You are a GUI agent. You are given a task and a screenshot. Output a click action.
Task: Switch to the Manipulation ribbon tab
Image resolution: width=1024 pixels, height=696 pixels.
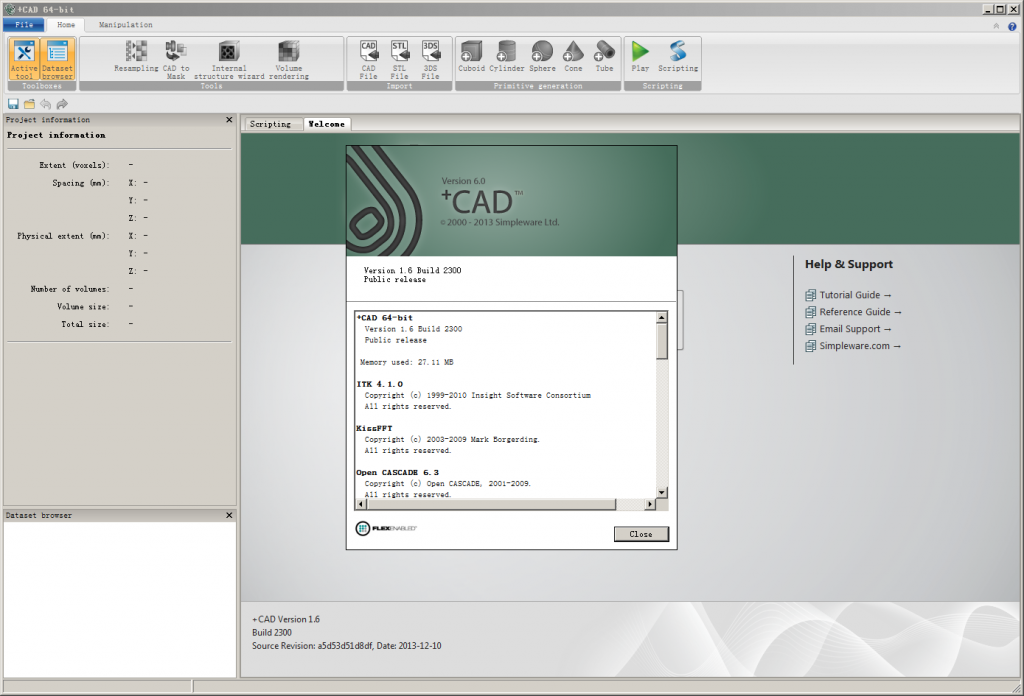pyautogui.click(x=125, y=25)
